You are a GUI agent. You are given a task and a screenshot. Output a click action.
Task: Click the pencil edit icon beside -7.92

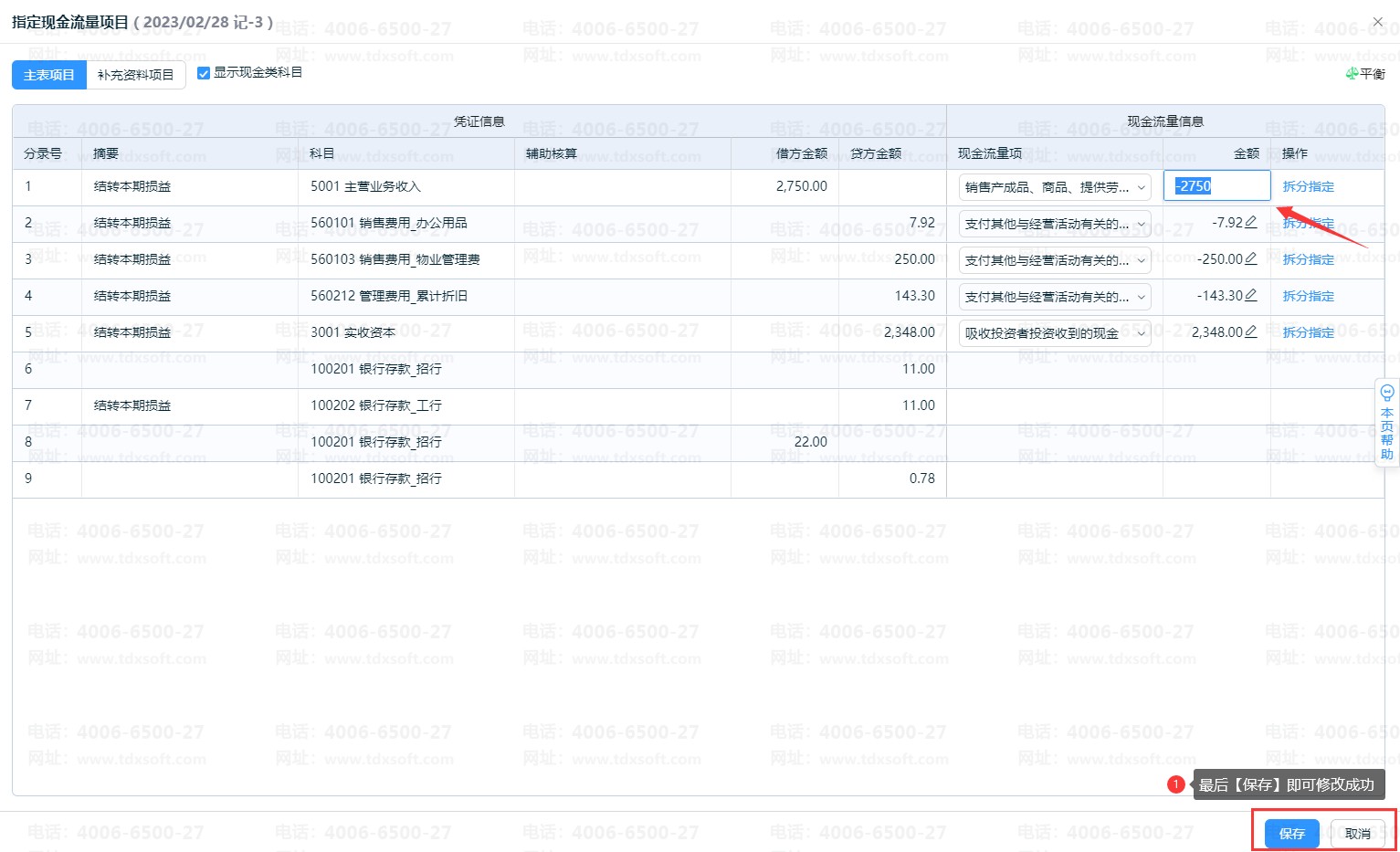tap(1251, 222)
